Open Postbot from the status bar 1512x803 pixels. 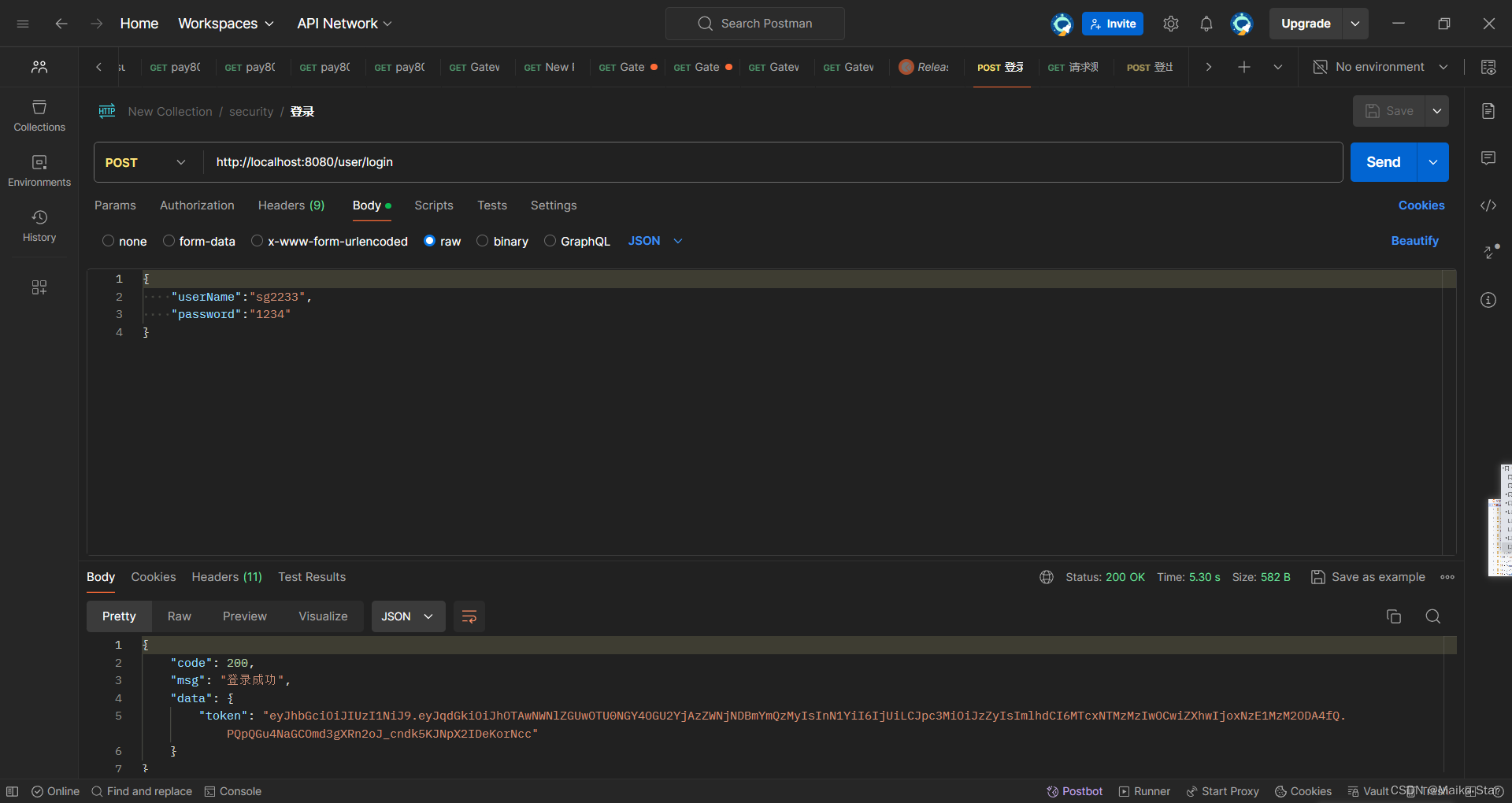click(1073, 791)
